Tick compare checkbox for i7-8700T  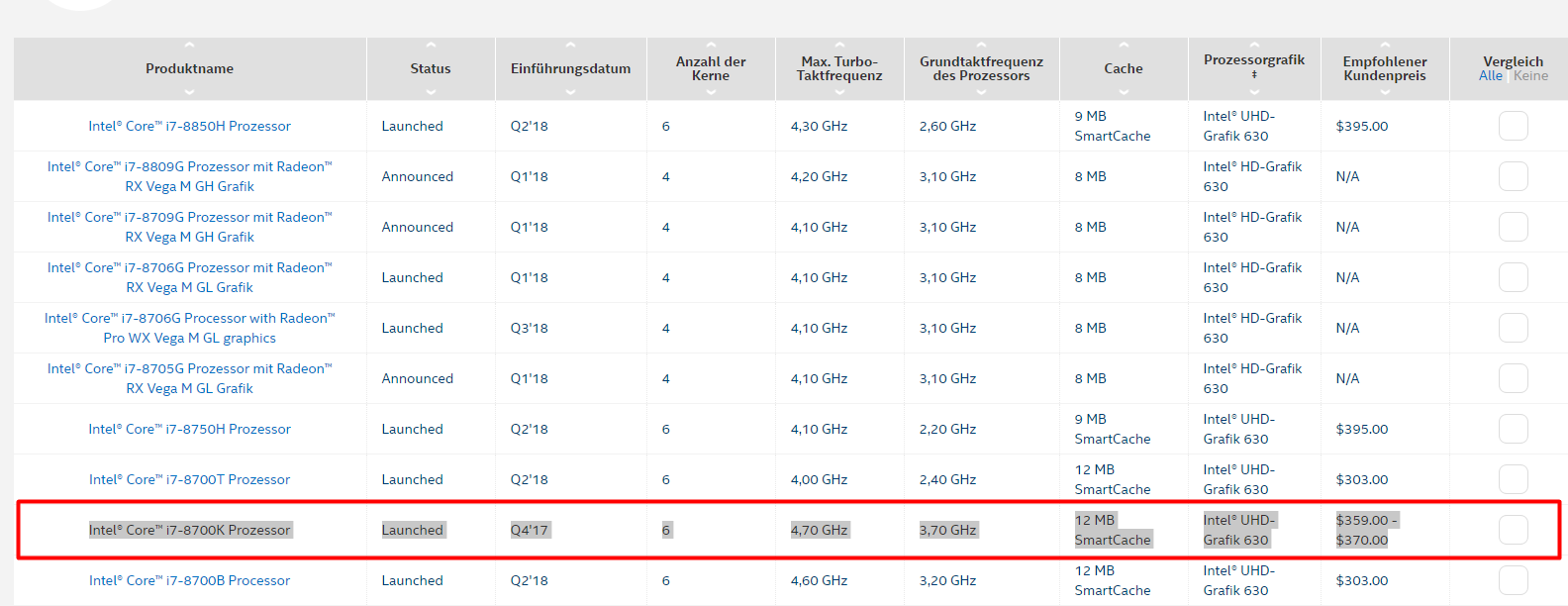click(x=1513, y=479)
